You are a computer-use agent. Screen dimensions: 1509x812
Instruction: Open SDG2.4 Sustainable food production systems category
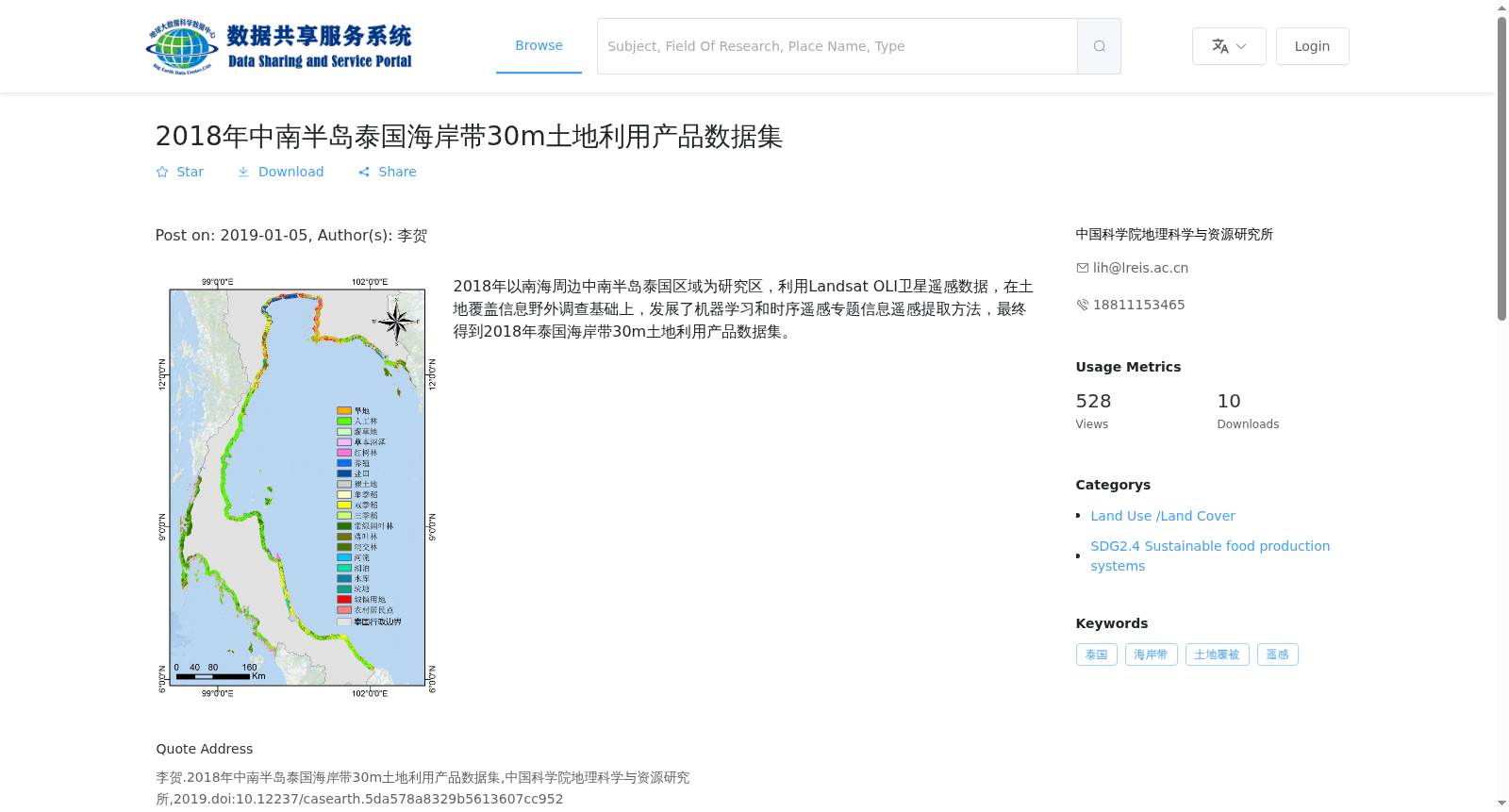(1210, 555)
